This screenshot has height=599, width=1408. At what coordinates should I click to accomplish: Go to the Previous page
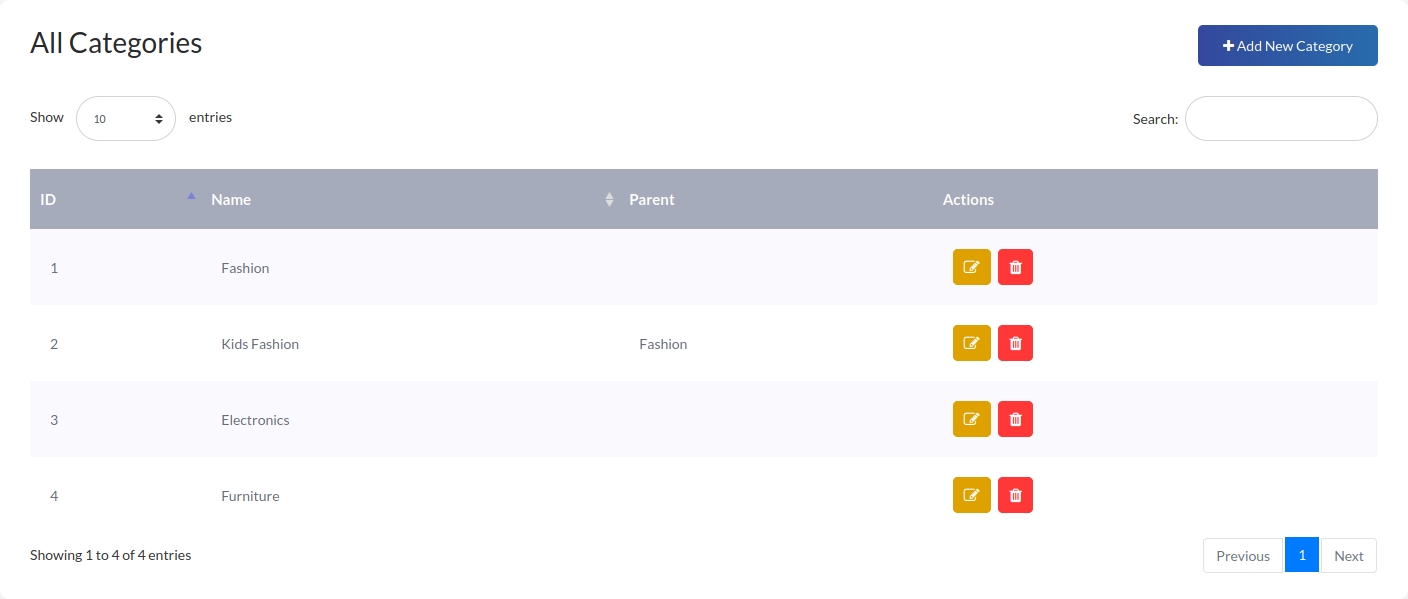[1243, 556]
